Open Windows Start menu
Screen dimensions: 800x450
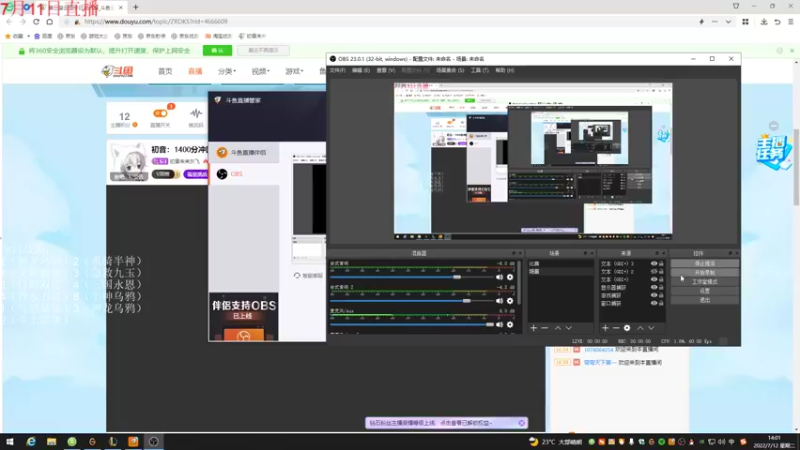click(x=10, y=441)
